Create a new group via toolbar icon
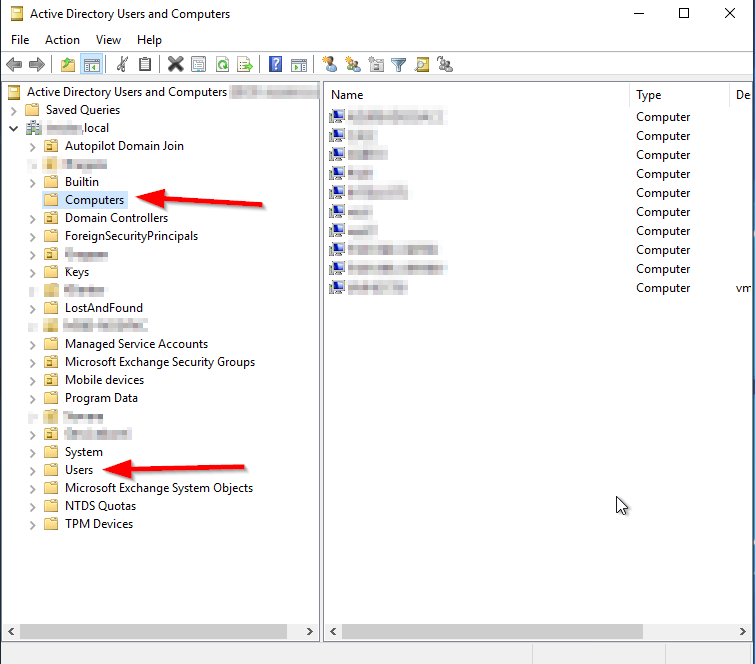This screenshot has height=664, width=755. pyautogui.click(x=353, y=64)
